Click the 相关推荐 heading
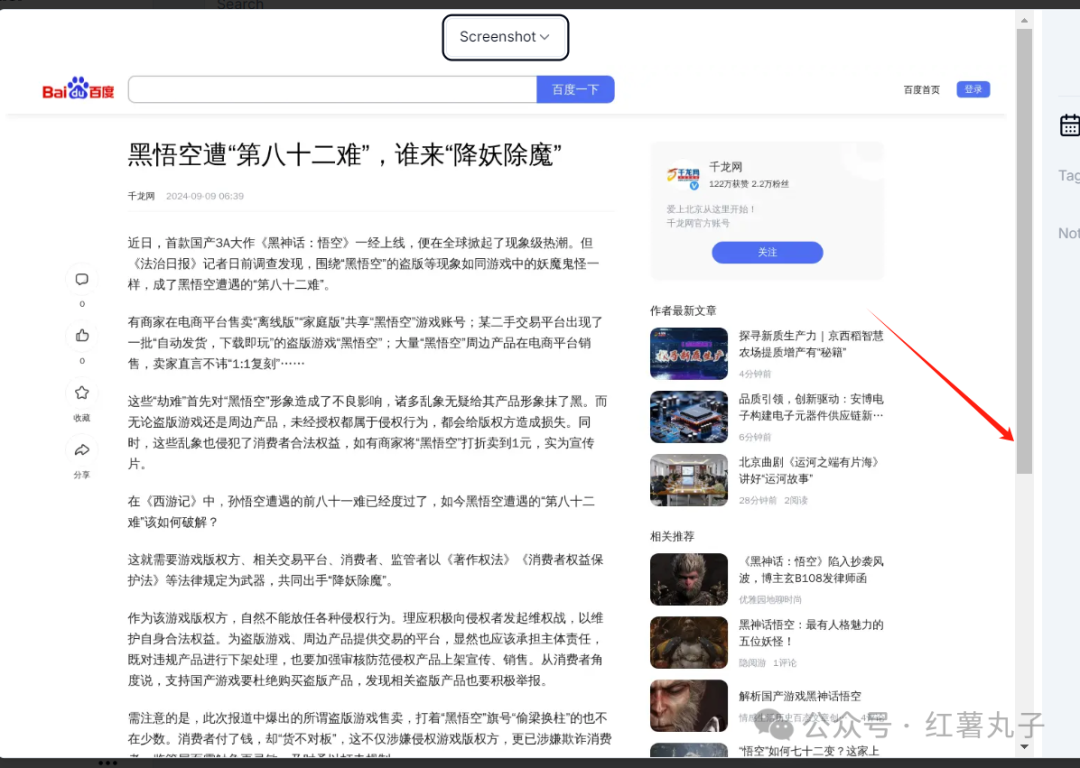 [672, 537]
